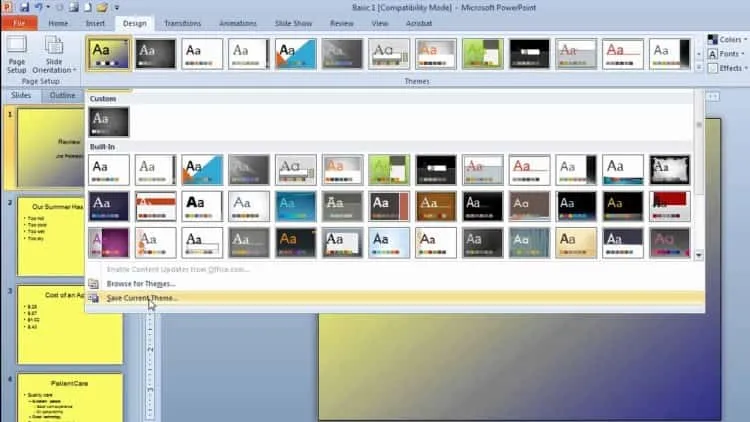
Task: Click the themes gallery scroll-down arrow
Action: (699, 255)
